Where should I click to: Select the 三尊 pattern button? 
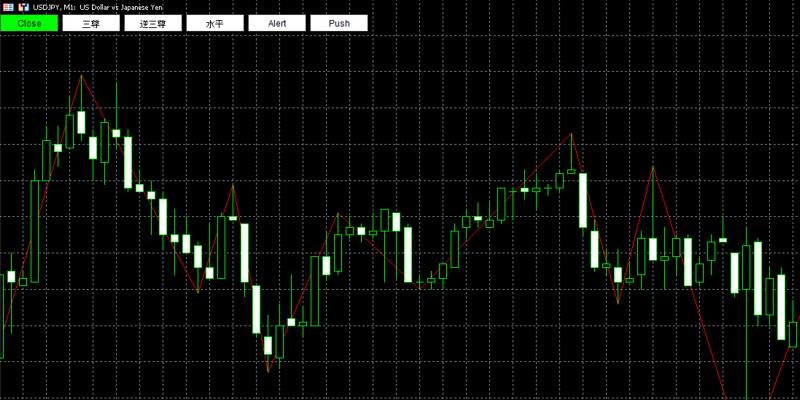pyautogui.click(x=91, y=23)
